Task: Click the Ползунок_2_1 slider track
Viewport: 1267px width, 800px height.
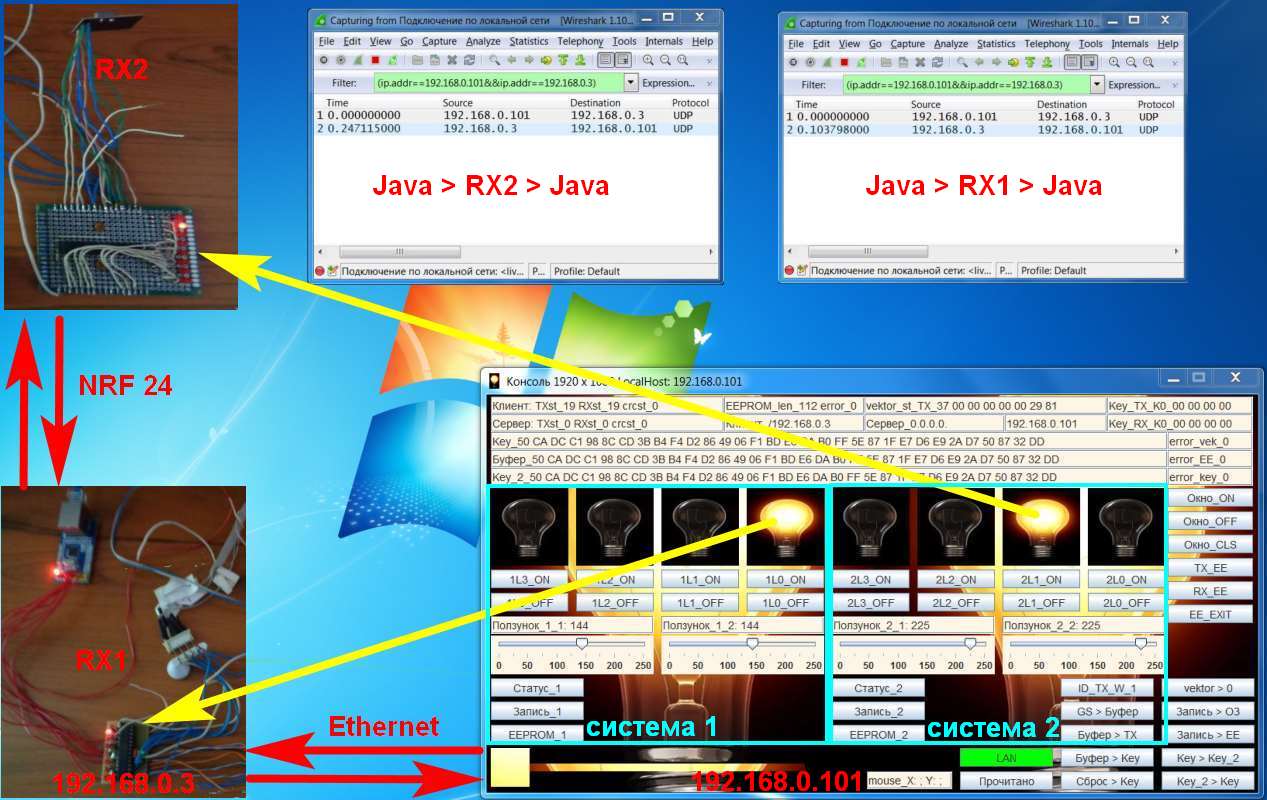Action: [x=912, y=645]
